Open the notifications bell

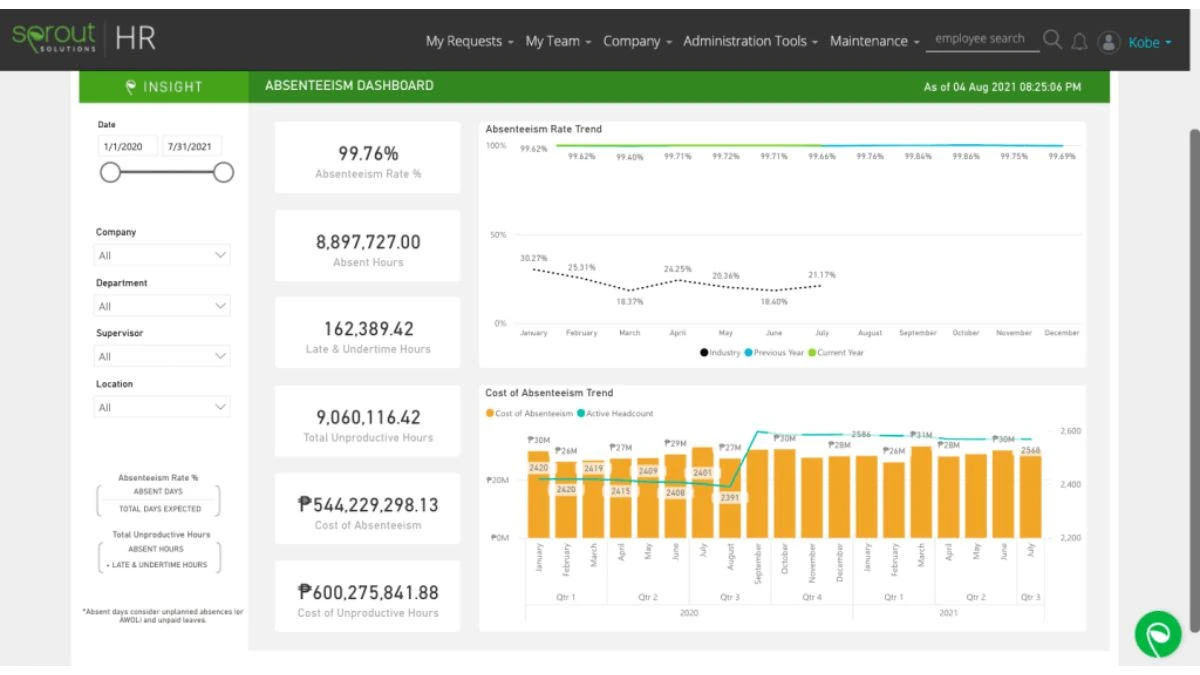tap(1079, 41)
